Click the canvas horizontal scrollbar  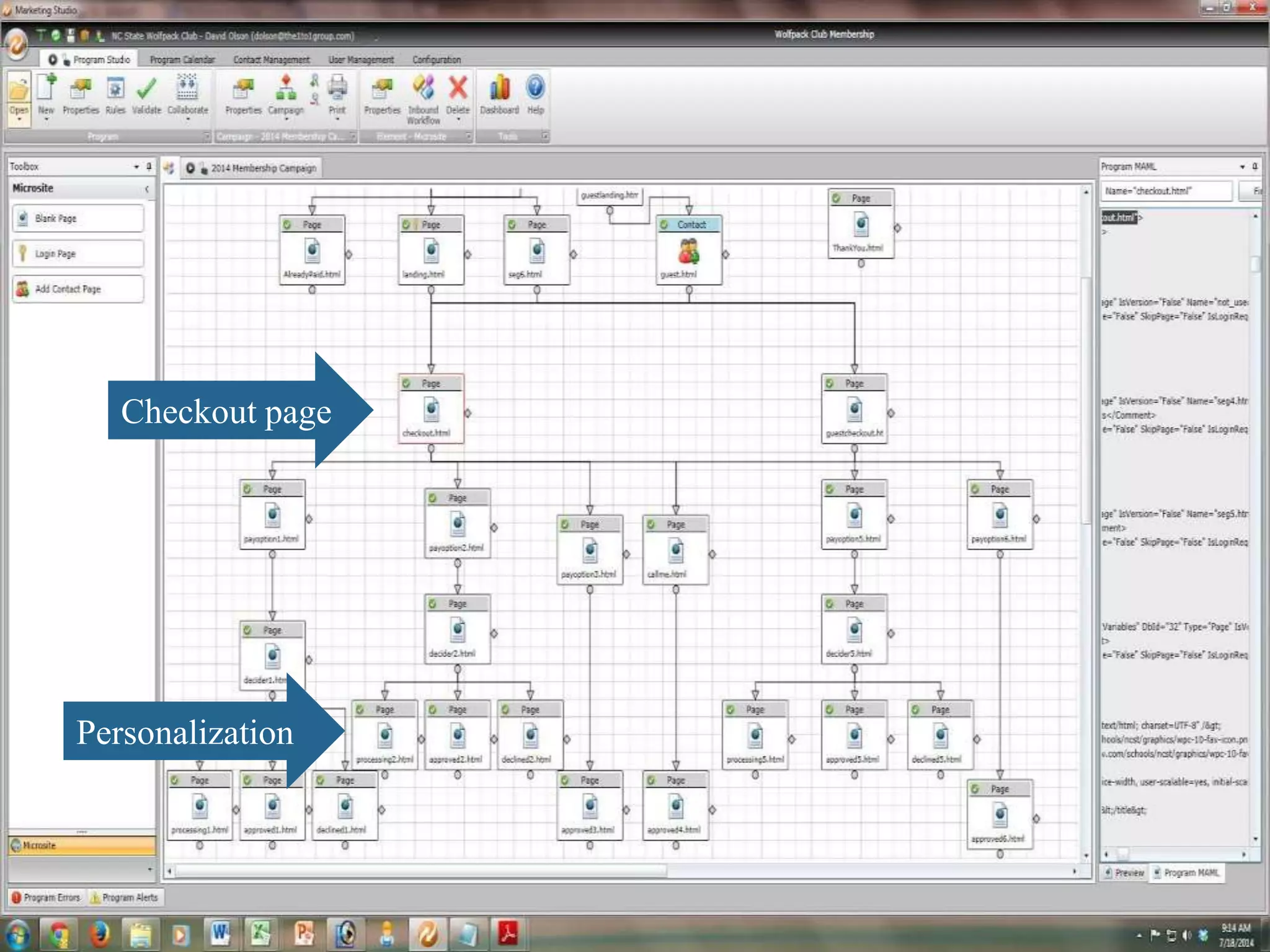coord(422,871)
